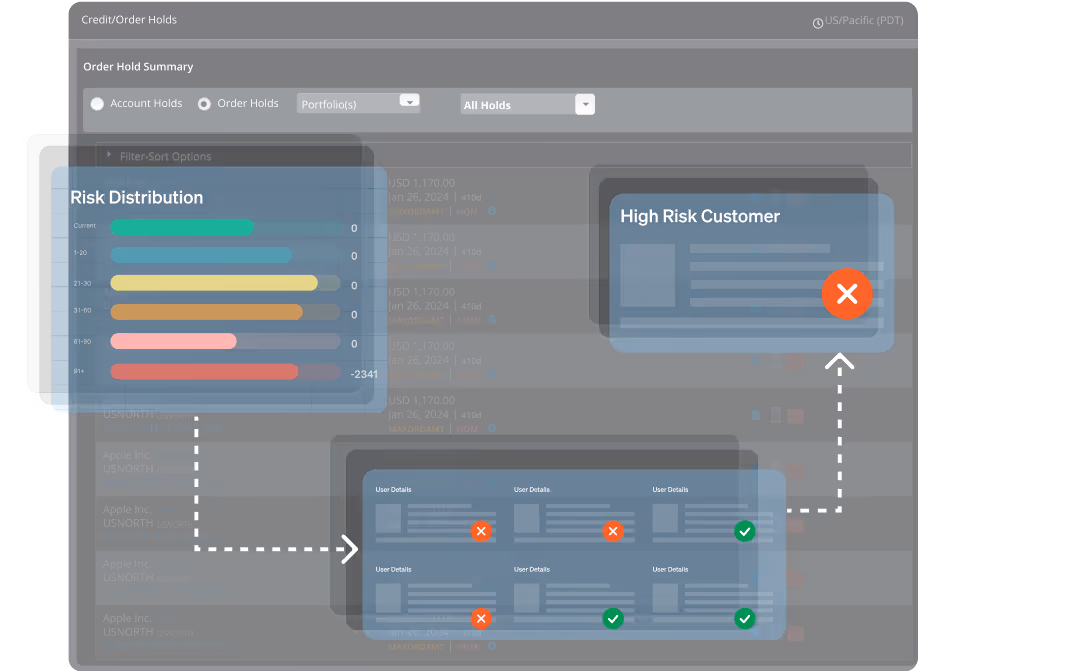Click the orange 31-60 risk bar
Screen dimensions: 1082x671
click(206, 312)
